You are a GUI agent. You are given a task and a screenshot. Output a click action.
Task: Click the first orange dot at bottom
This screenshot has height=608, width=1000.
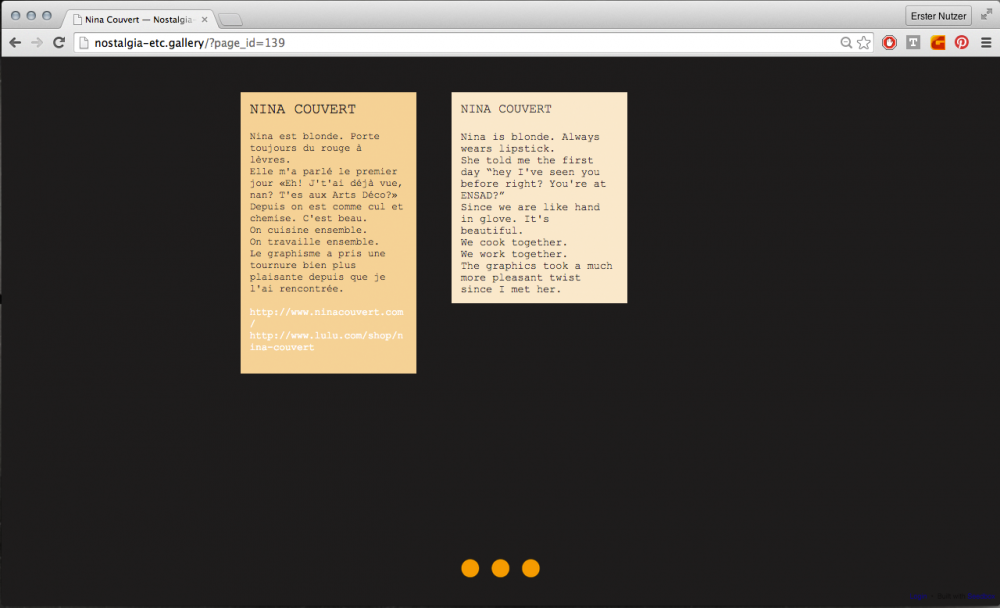(x=470, y=568)
